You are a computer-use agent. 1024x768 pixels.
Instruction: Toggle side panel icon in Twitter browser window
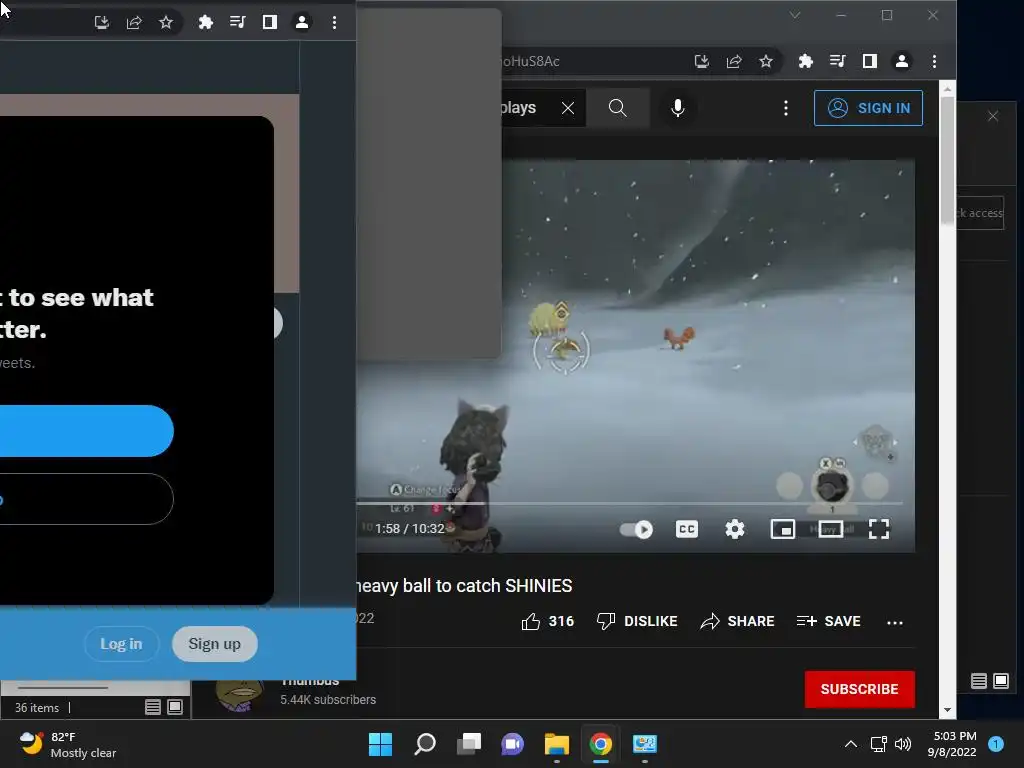tap(270, 22)
